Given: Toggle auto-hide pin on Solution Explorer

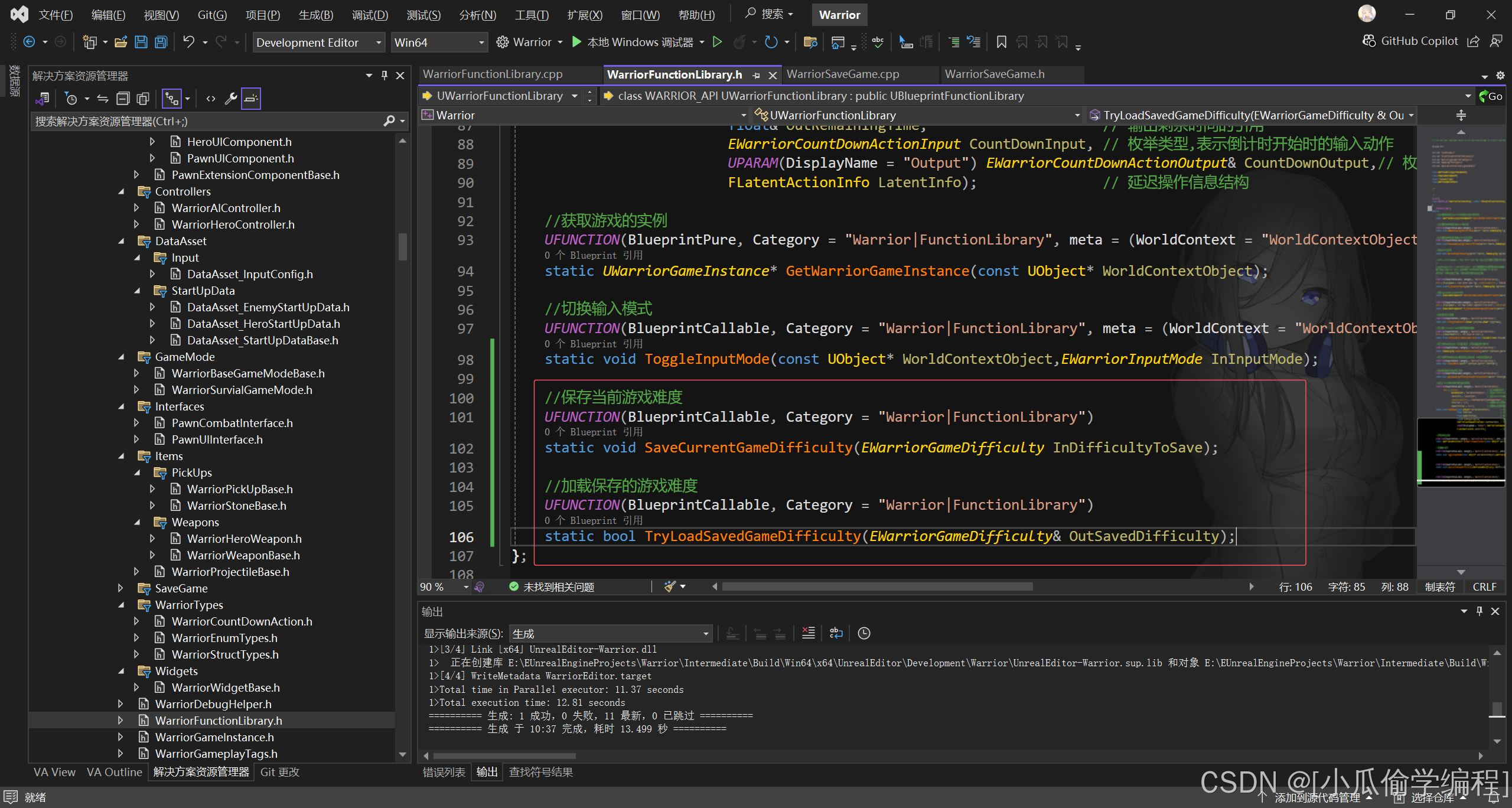Looking at the screenshot, I should tap(384, 76).
